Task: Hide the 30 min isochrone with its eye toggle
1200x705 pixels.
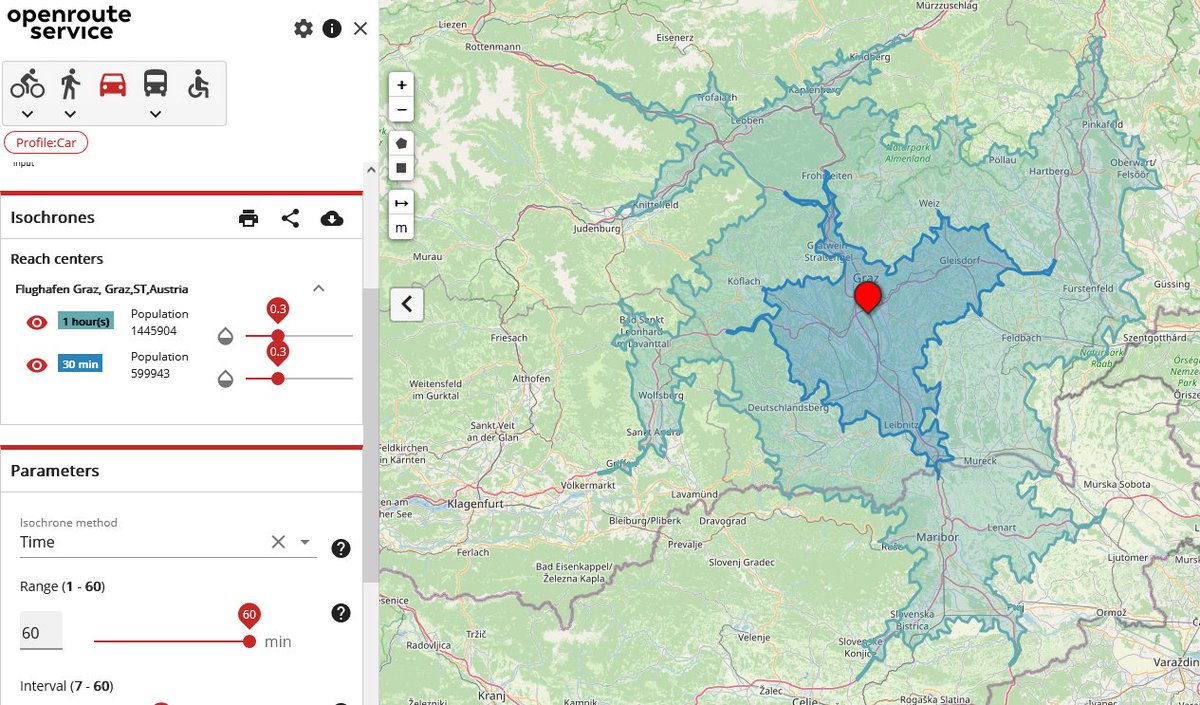Action: (36, 364)
